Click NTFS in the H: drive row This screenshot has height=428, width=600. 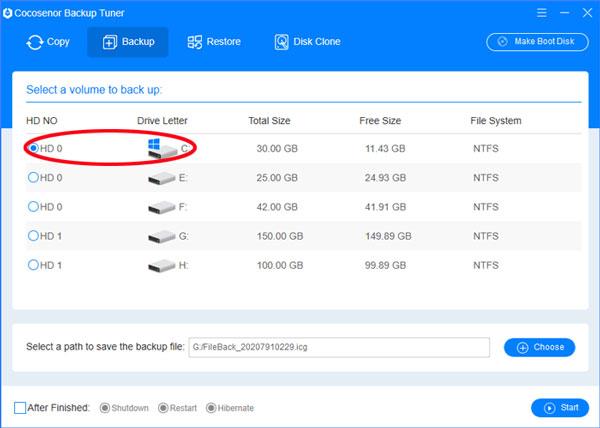tap(486, 265)
